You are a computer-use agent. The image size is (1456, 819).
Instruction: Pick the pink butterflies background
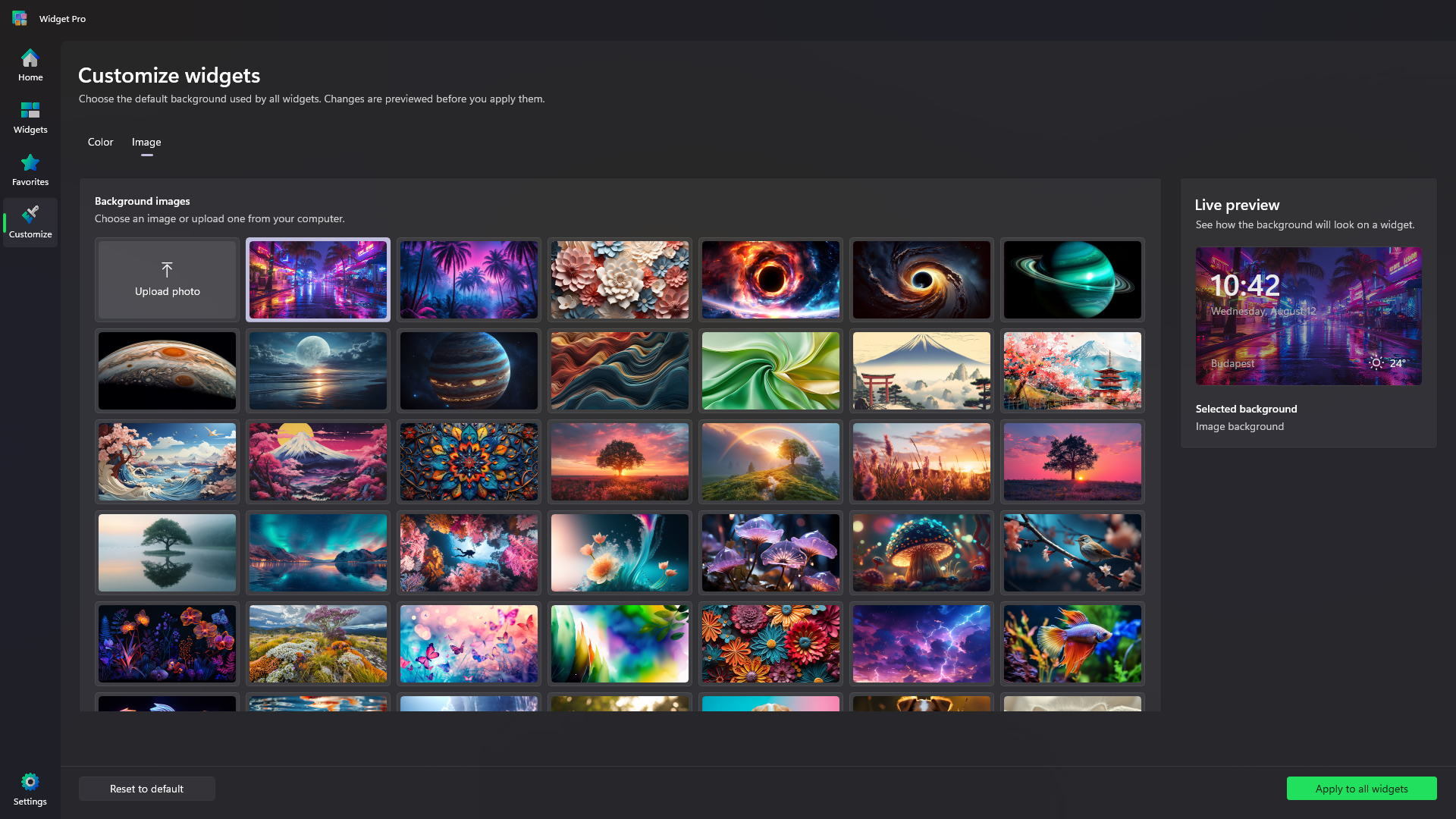tap(469, 644)
